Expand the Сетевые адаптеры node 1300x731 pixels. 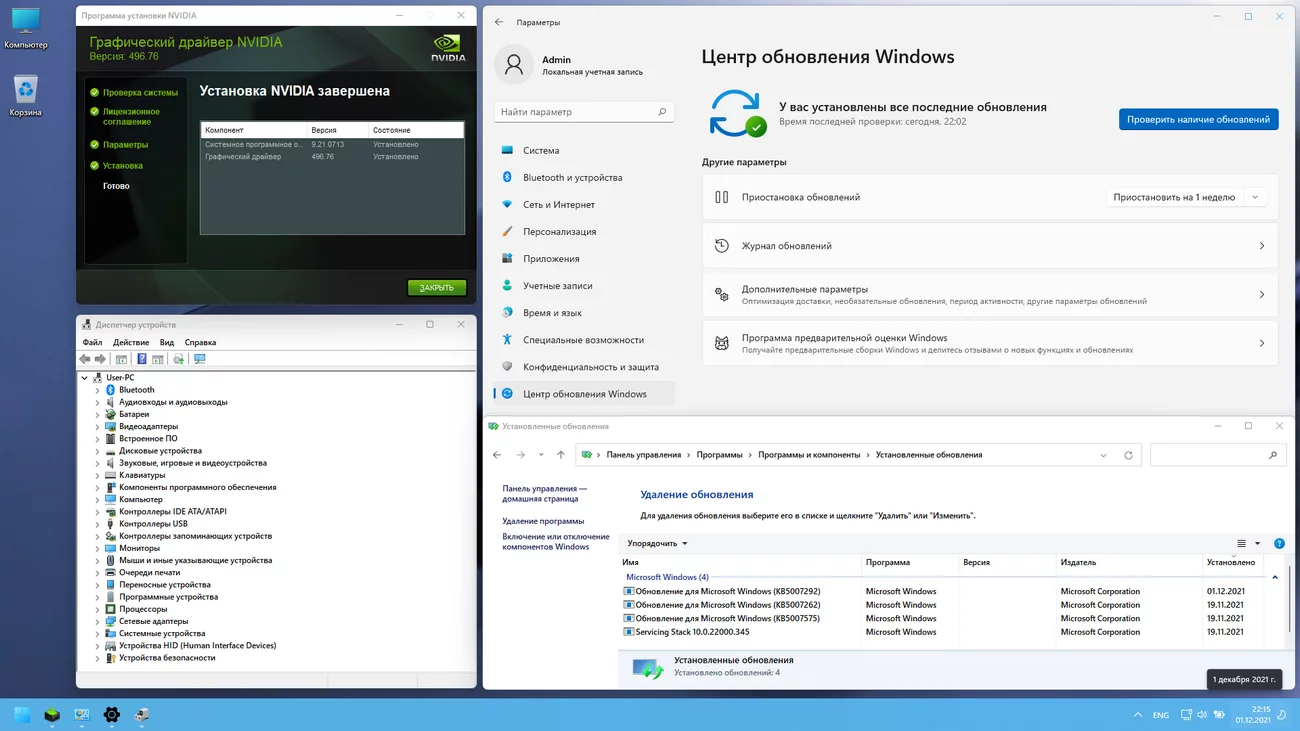pyautogui.click(x=97, y=621)
